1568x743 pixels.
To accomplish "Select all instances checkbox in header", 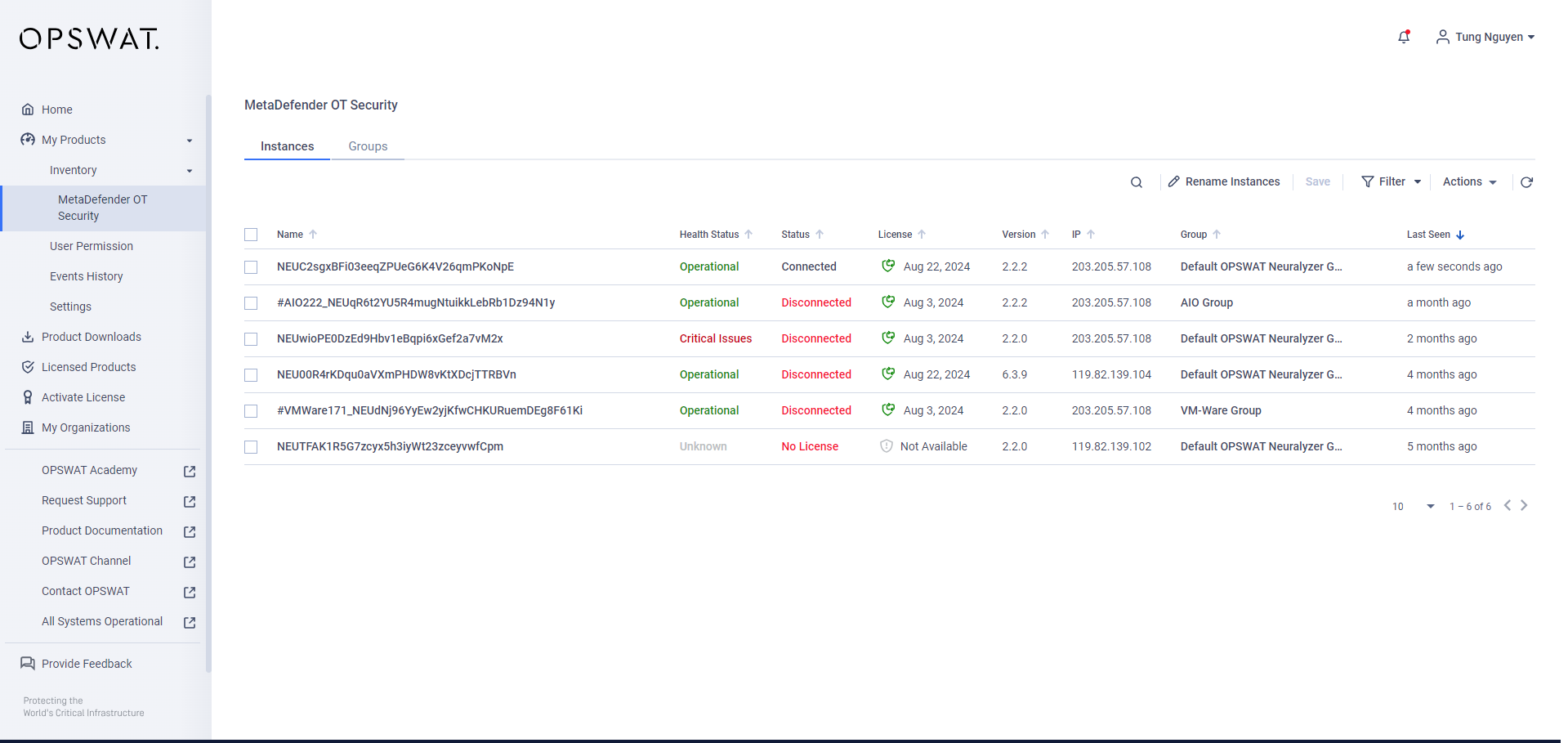I will [251, 235].
